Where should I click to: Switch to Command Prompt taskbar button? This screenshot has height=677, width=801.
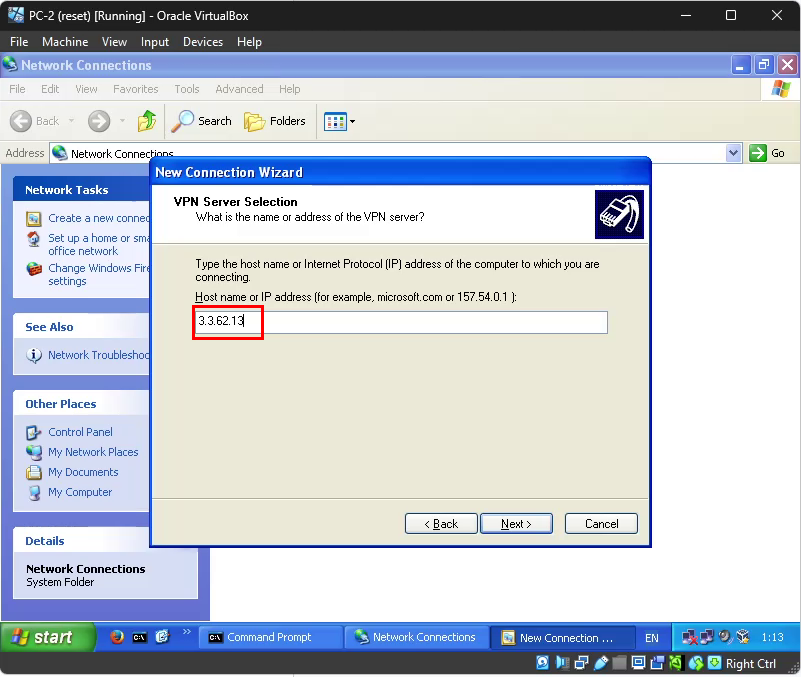click(x=270, y=637)
